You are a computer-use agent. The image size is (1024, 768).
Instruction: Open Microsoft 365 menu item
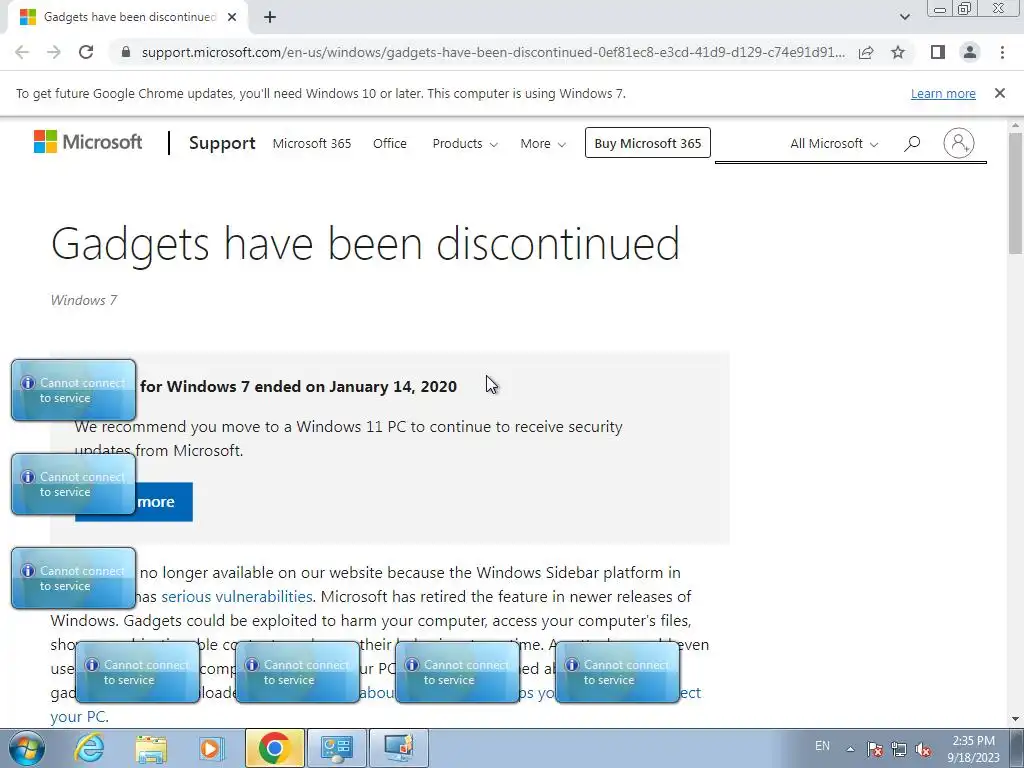click(312, 144)
